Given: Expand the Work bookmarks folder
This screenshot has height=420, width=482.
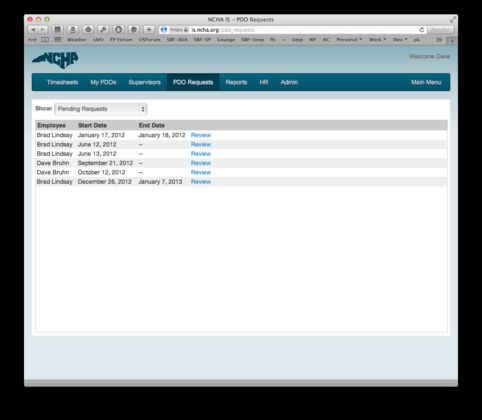Looking at the screenshot, I should (x=377, y=40).
